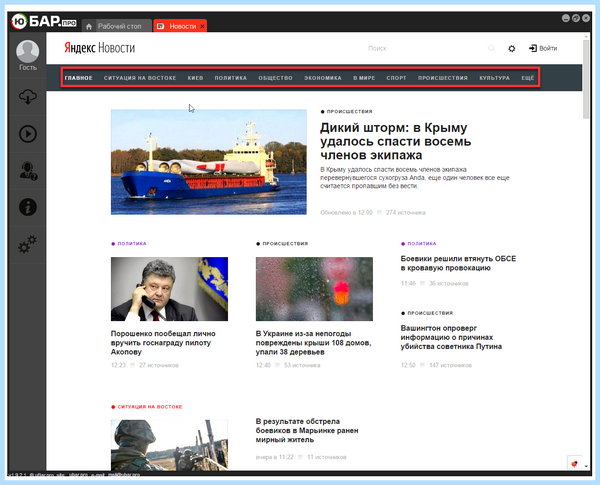Click Ситуация на Востоке red label
This screenshot has width=600, height=485.
(150, 407)
